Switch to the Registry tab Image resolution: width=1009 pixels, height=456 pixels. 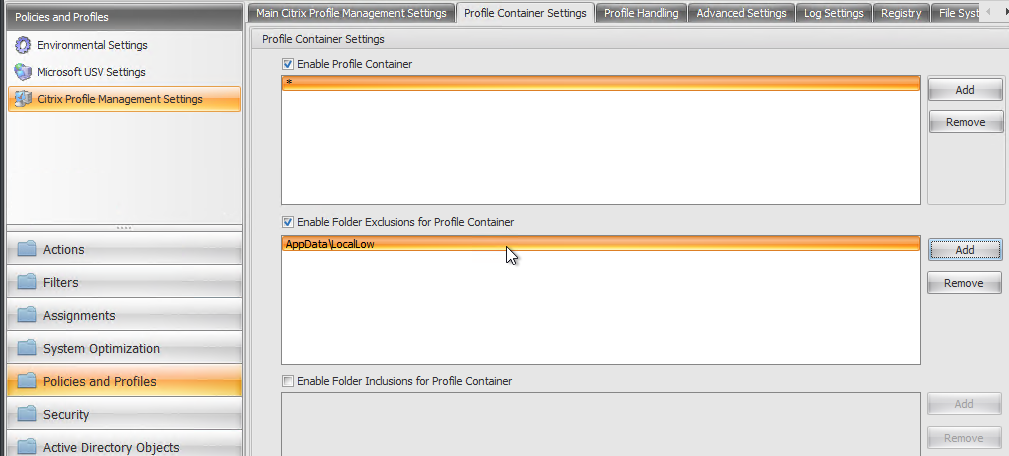pyautogui.click(x=901, y=13)
